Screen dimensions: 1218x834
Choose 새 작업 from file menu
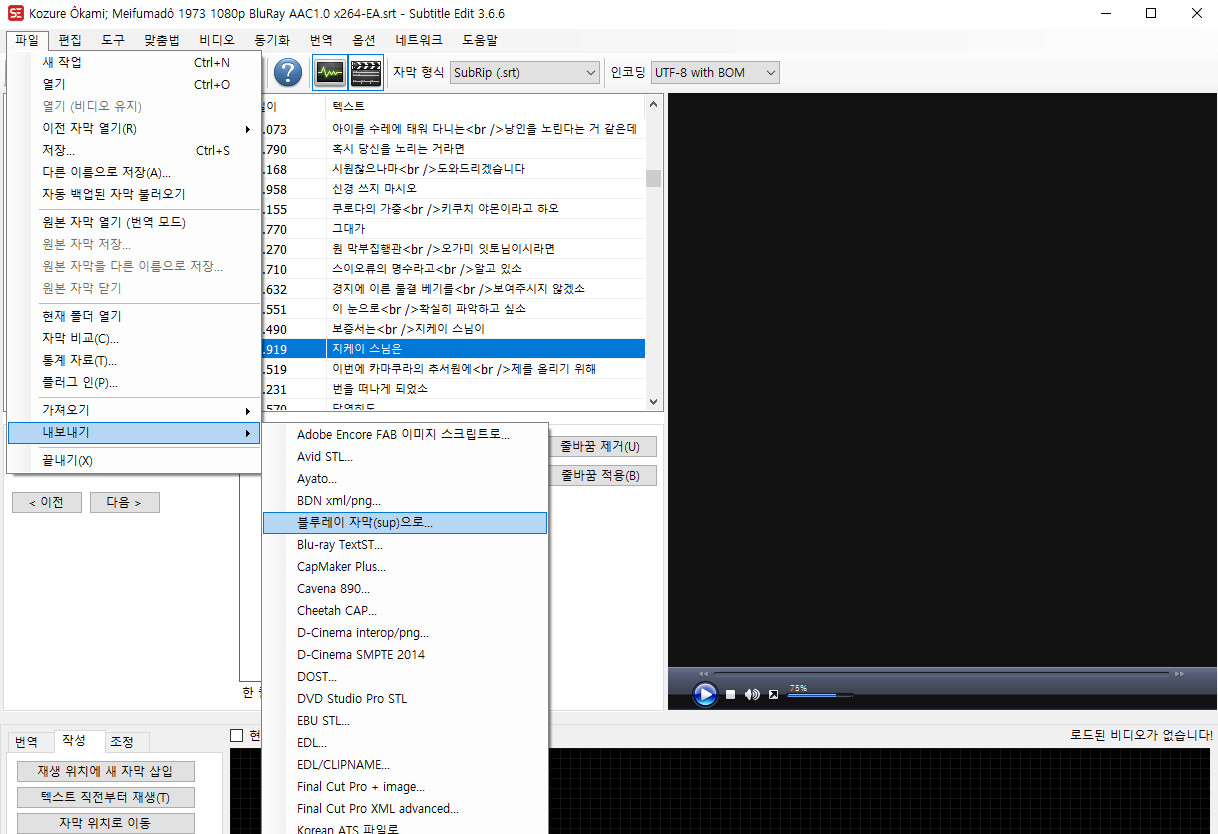point(133,62)
